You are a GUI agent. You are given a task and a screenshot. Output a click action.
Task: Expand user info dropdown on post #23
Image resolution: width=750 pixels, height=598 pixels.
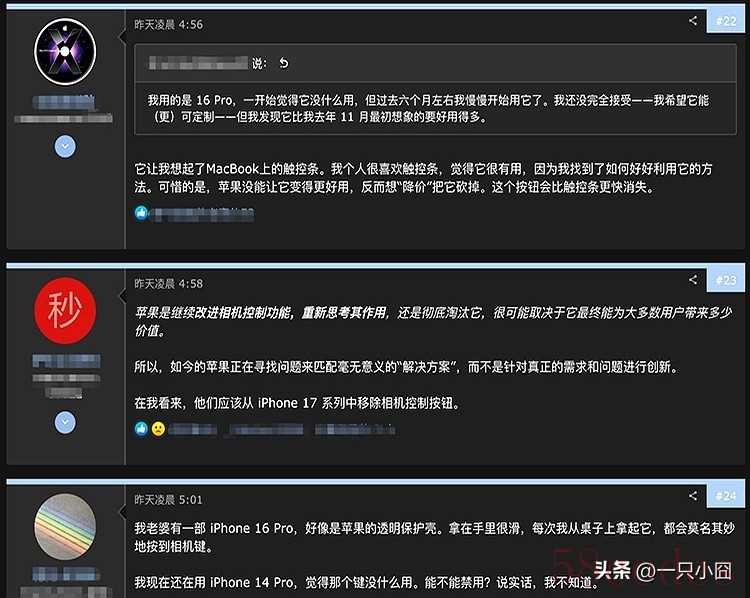click(x=65, y=422)
